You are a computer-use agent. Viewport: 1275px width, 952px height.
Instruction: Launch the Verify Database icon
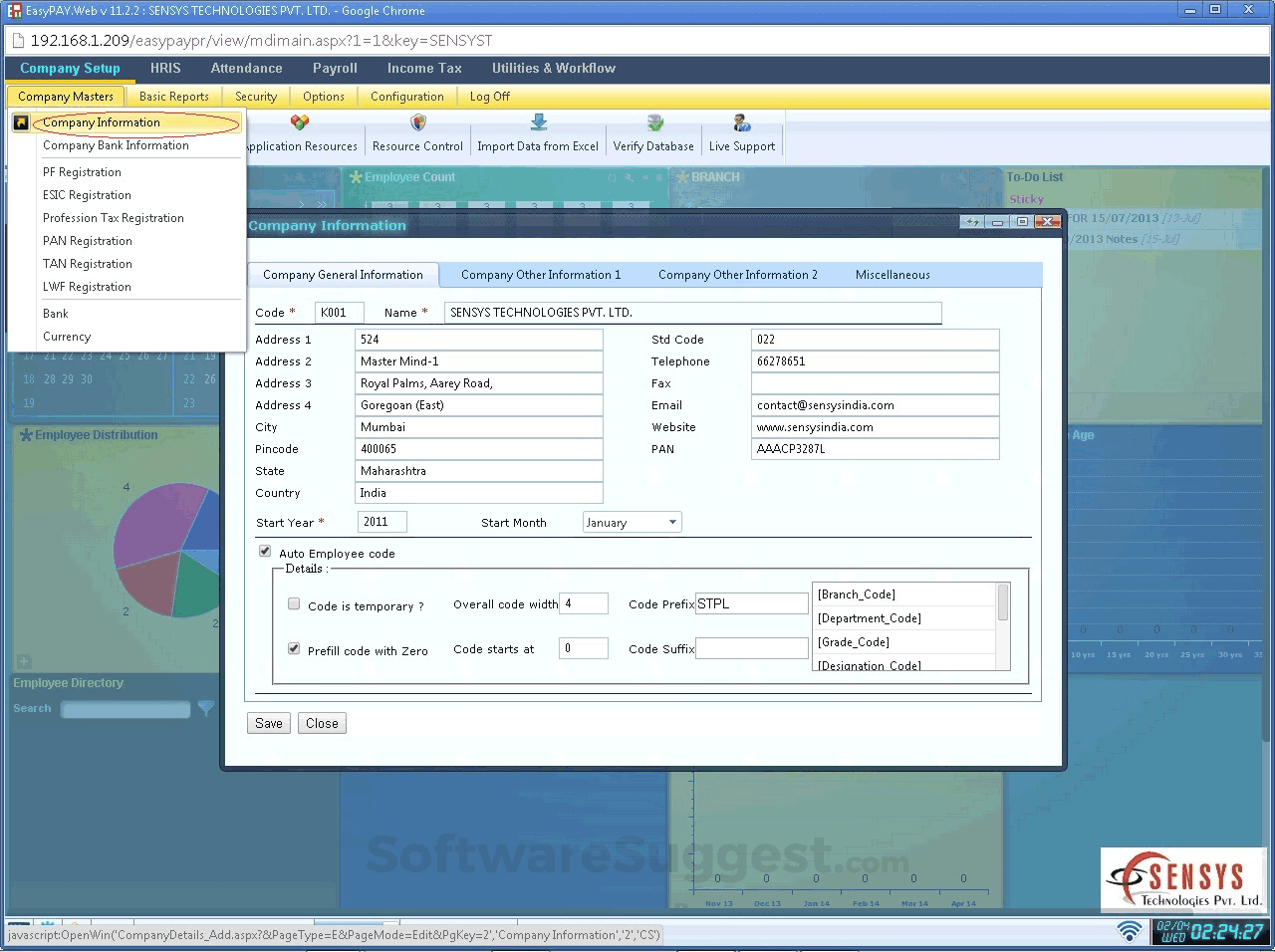coord(654,122)
